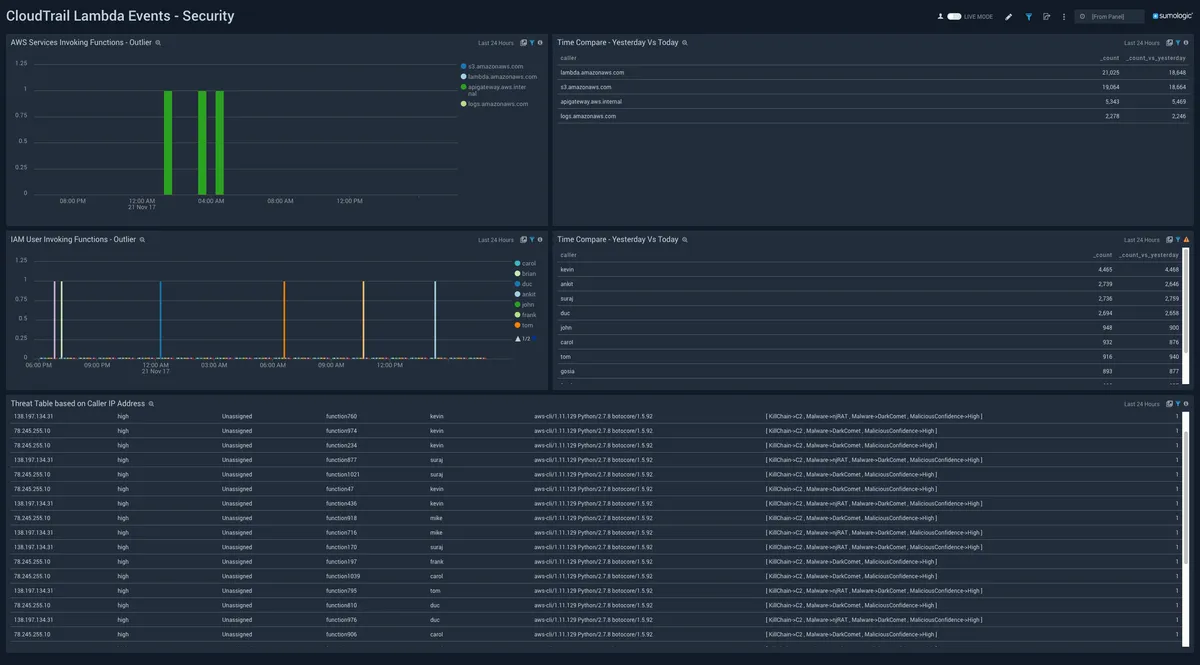Click the Sumo Logic logo
Viewport: 1200px width, 665px height.
1170,17
